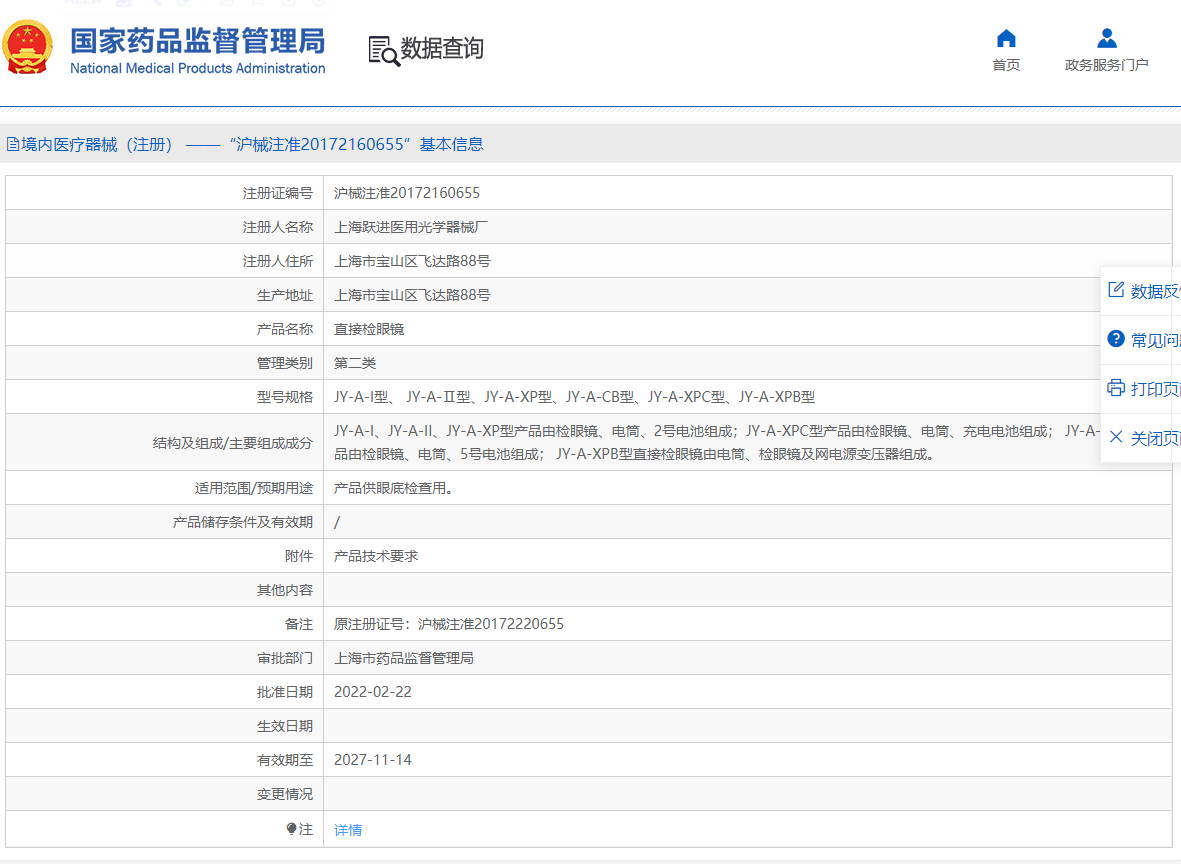
Task: Click the 有效期至 label
Action: click(x=285, y=759)
